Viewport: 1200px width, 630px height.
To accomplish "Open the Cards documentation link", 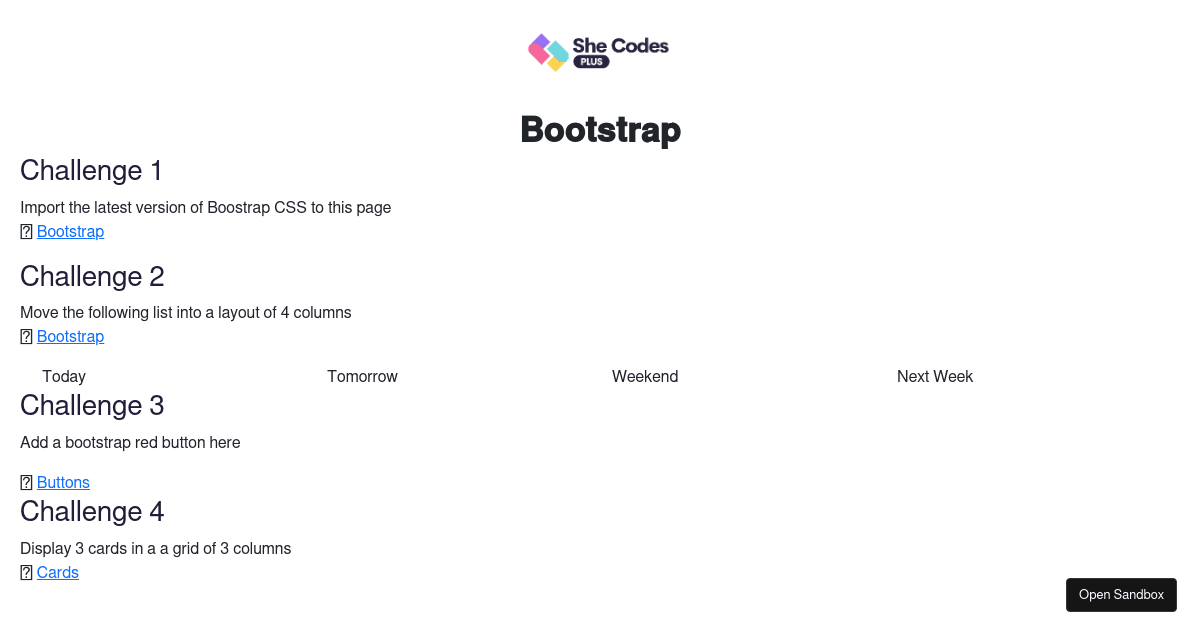I will coord(57,572).
